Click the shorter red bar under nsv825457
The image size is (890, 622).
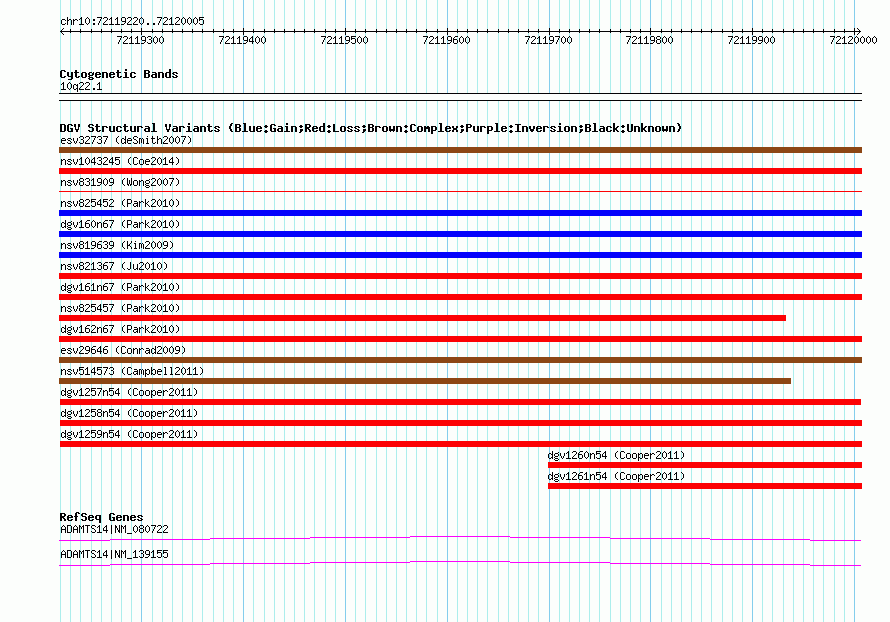(x=422, y=318)
